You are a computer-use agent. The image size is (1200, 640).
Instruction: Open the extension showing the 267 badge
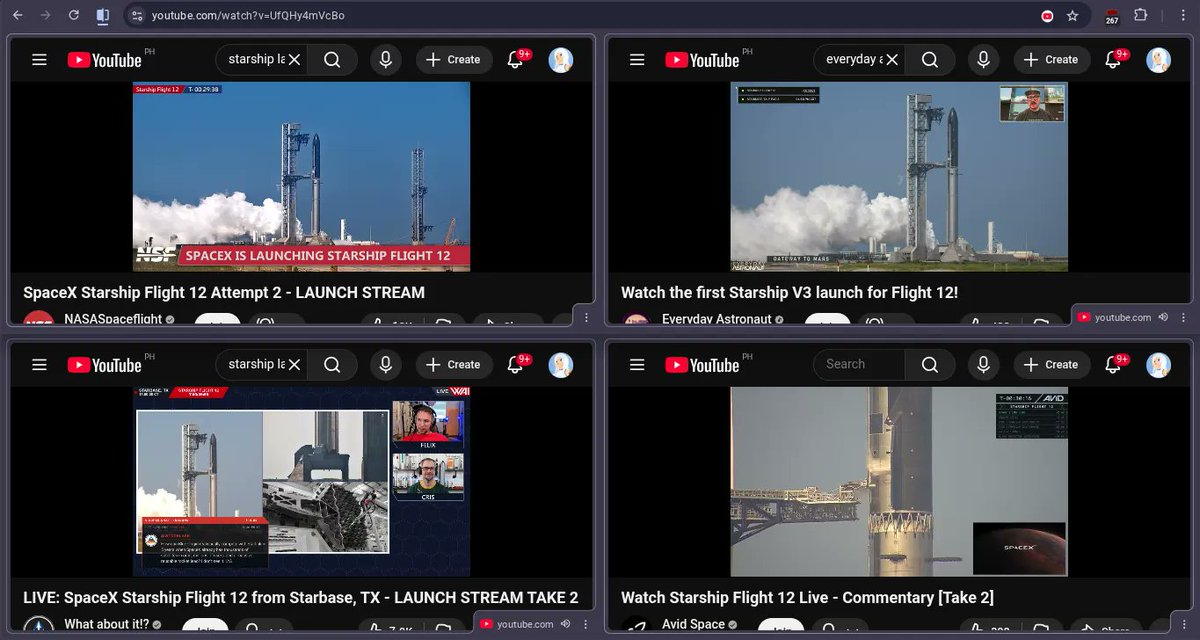pyautogui.click(x=1112, y=17)
